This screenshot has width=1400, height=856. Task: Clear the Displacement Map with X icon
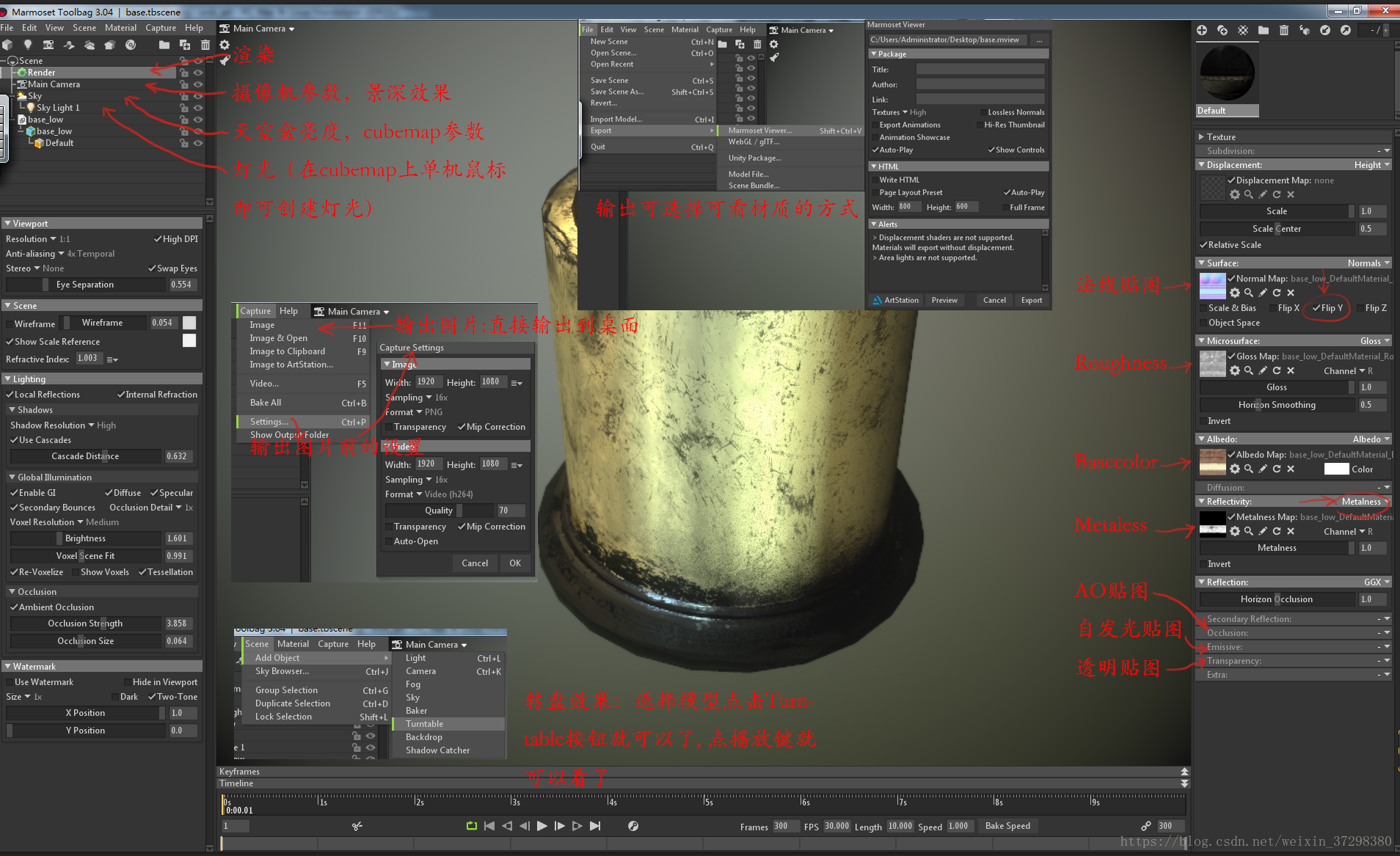[x=1291, y=194]
